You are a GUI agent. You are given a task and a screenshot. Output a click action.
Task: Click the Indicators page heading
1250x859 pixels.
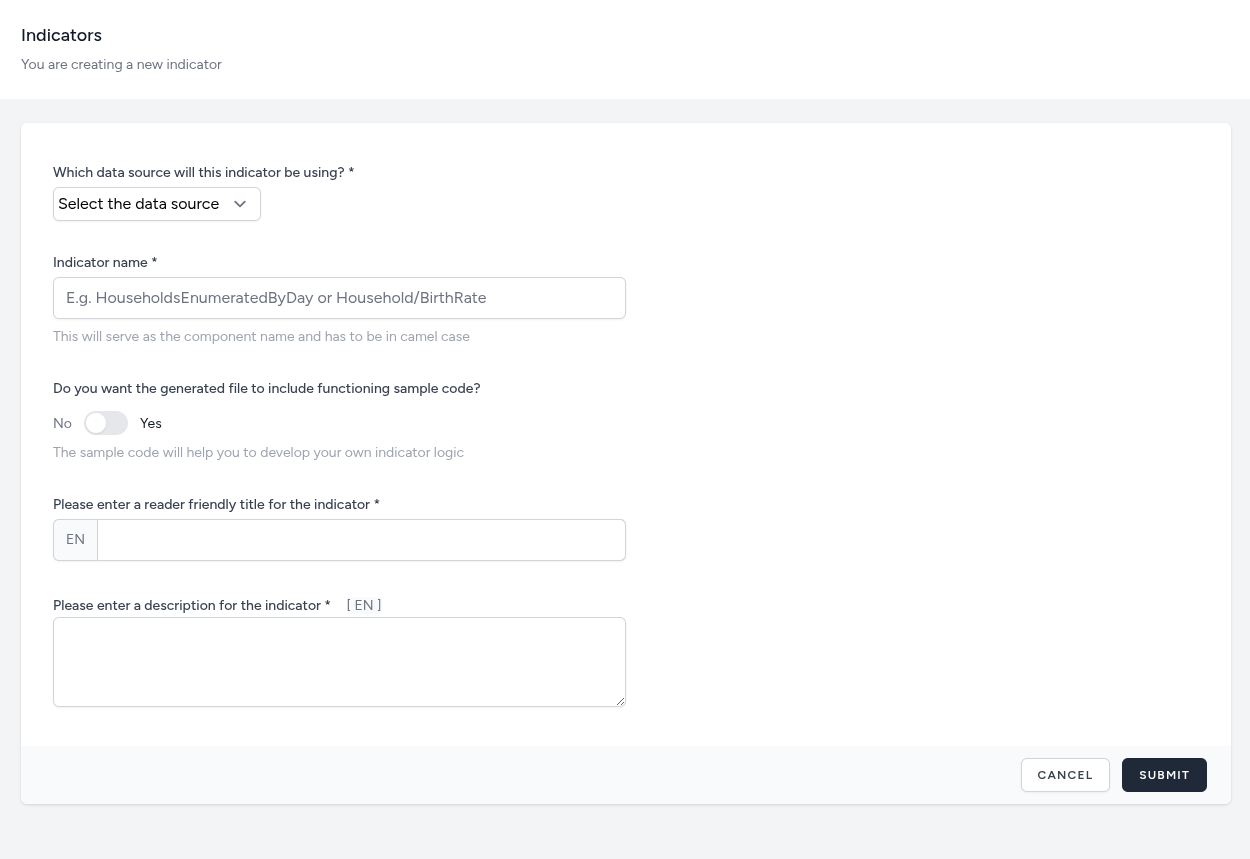click(x=61, y=35)
